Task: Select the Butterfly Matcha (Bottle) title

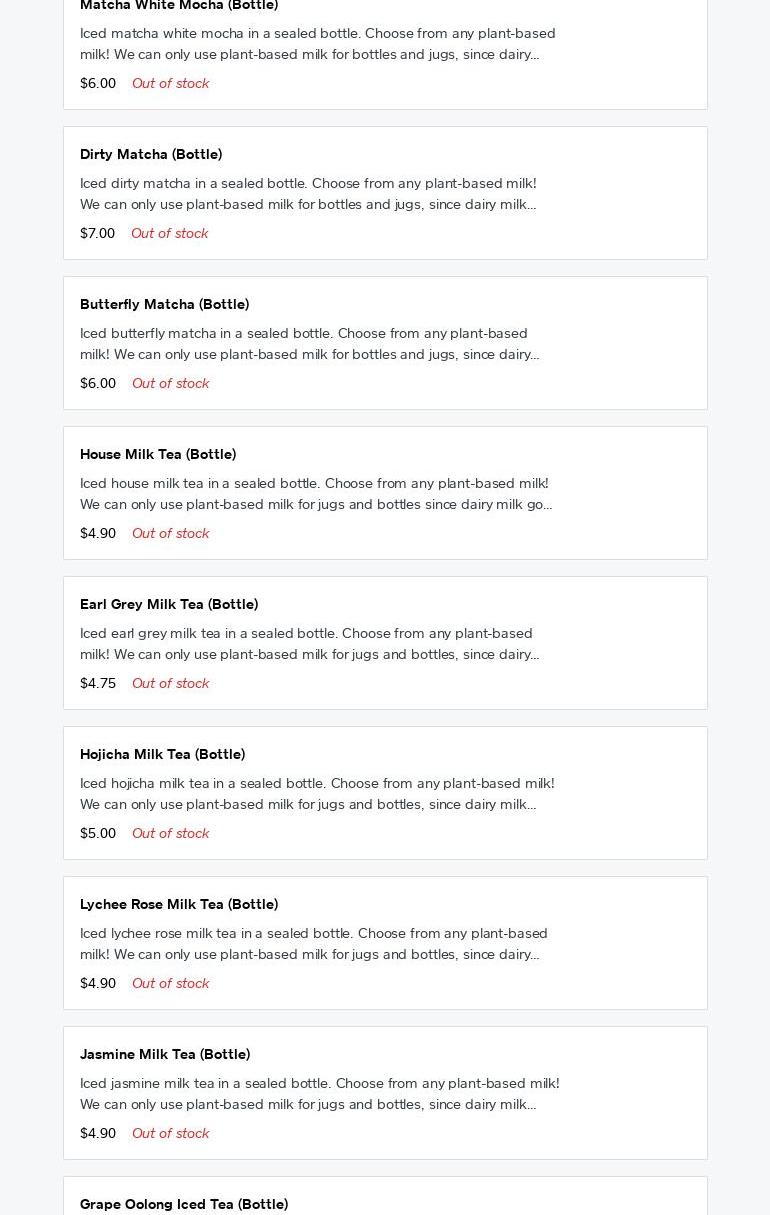Action: pyautogui.click(x=164, y=304)
